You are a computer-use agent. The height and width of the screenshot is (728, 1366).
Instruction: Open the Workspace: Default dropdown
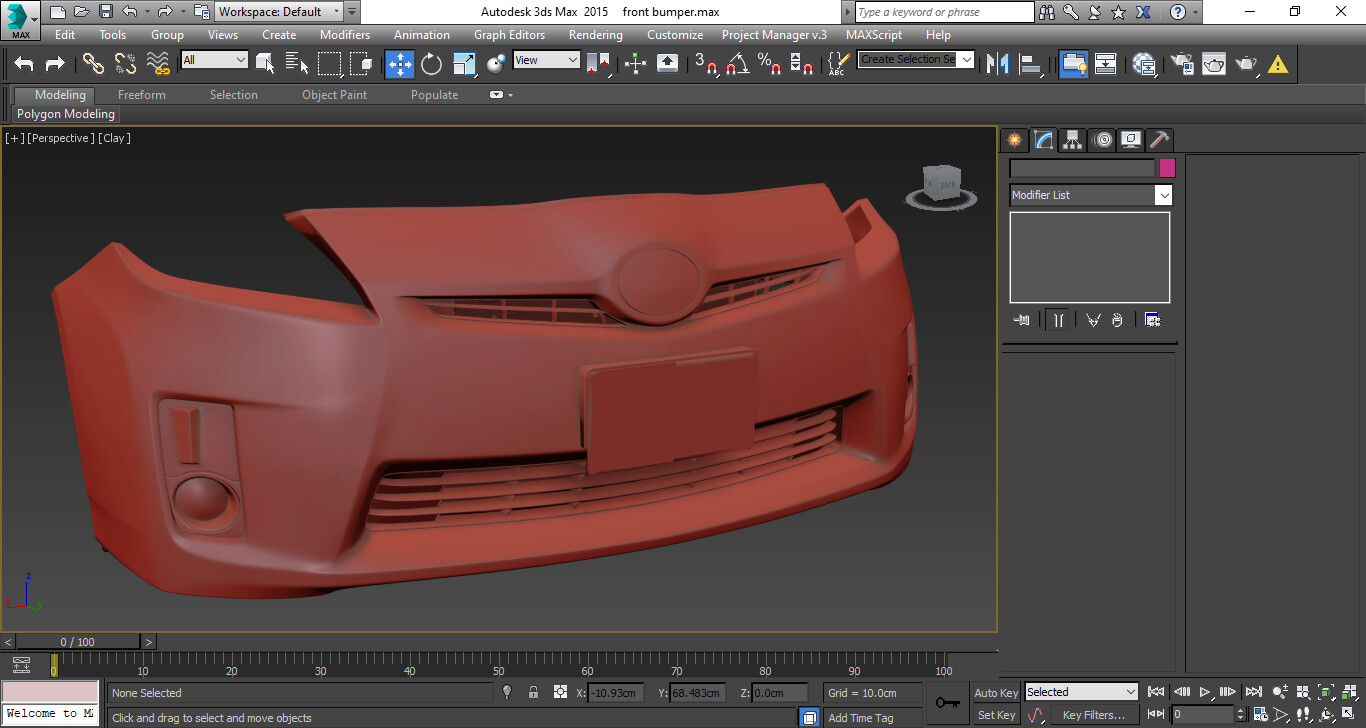pos(279,12)
